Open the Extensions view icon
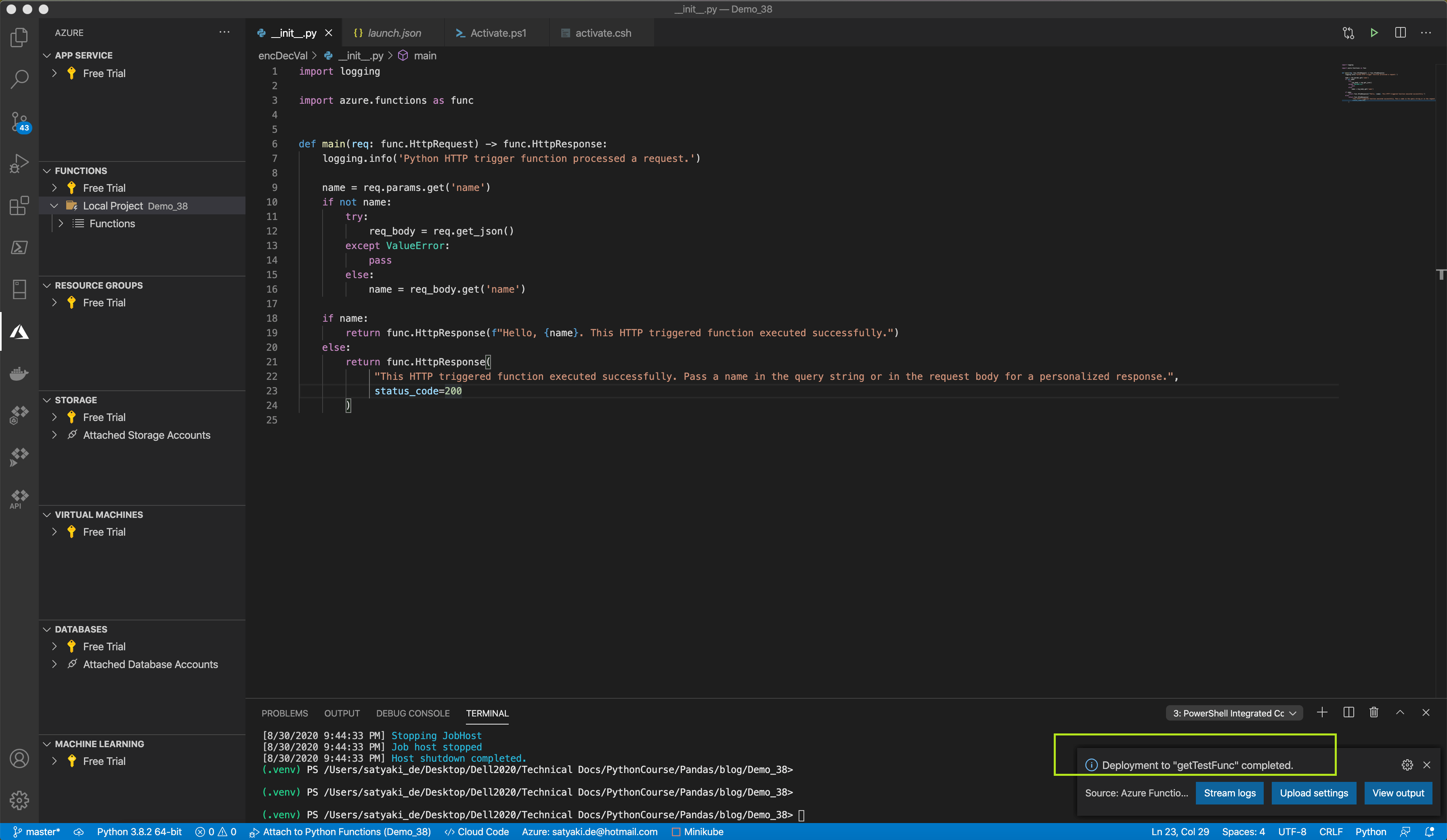This screenshot has height=840, width=1447. pos(19,205)
